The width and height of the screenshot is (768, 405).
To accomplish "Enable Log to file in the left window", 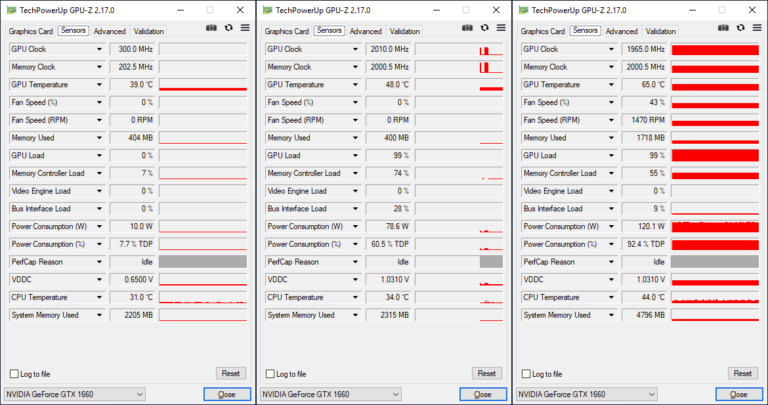I will point(14,374).
